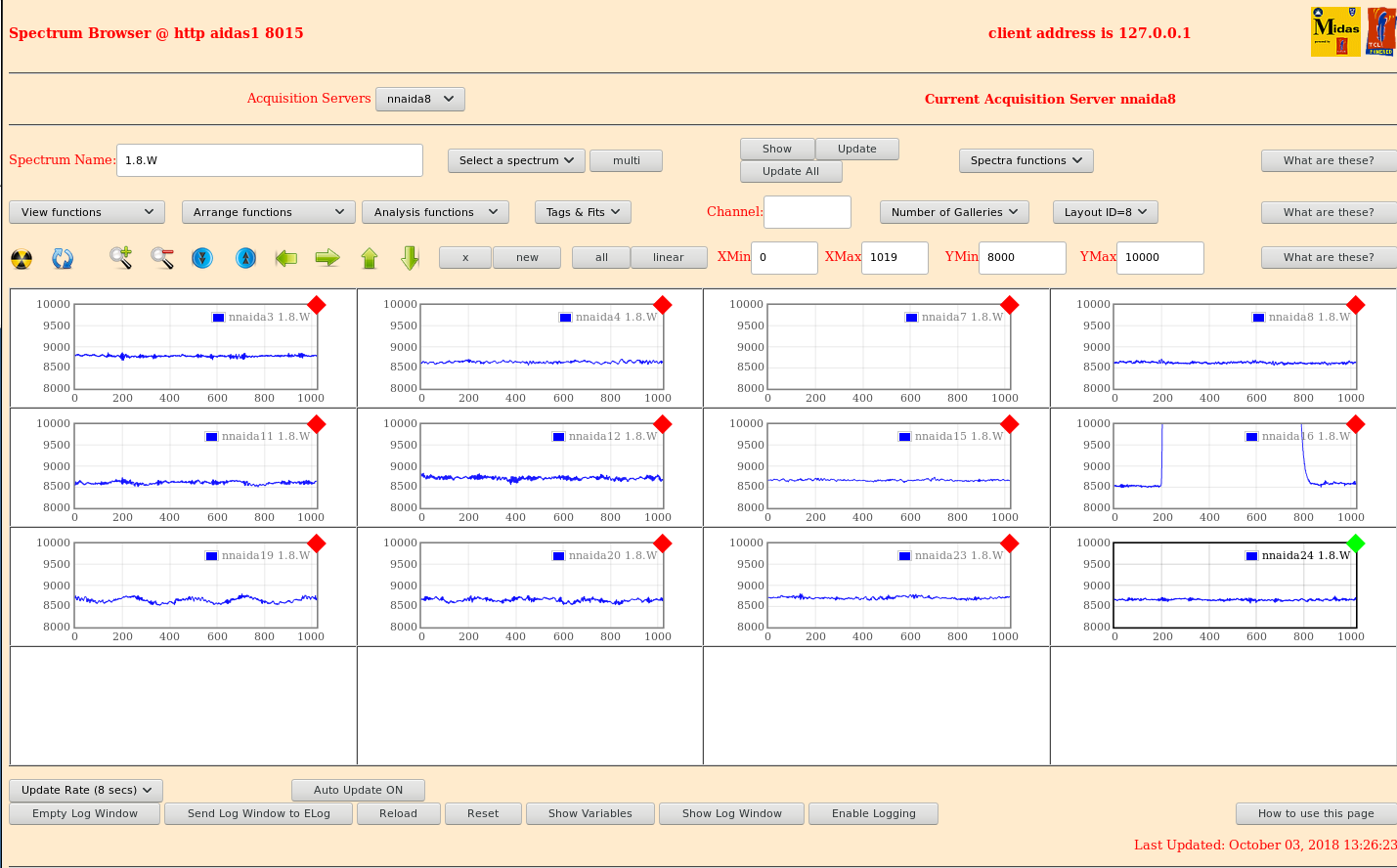The height and width of the screenshot is (868, 1397).
Task: Toggle Auto Update ON button
Action: pyautogui.click(x=358, y=790)
